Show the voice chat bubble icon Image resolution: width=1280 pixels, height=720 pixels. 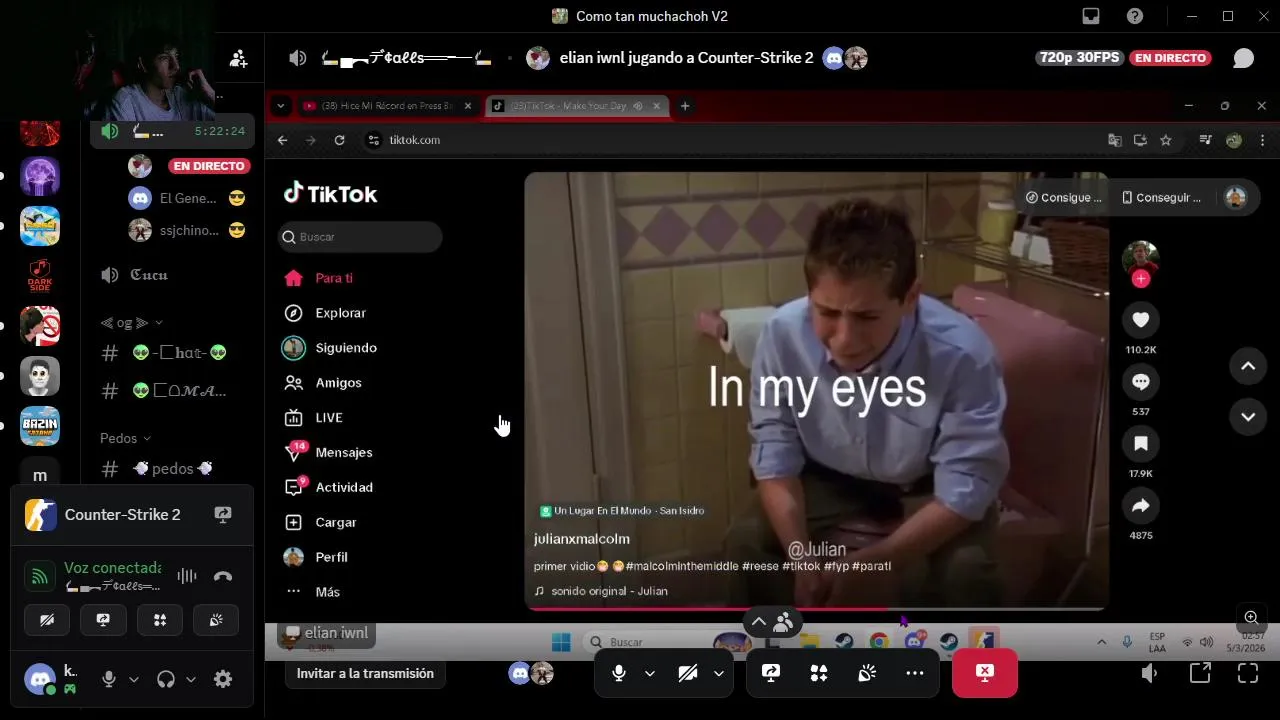point(1243,58)
